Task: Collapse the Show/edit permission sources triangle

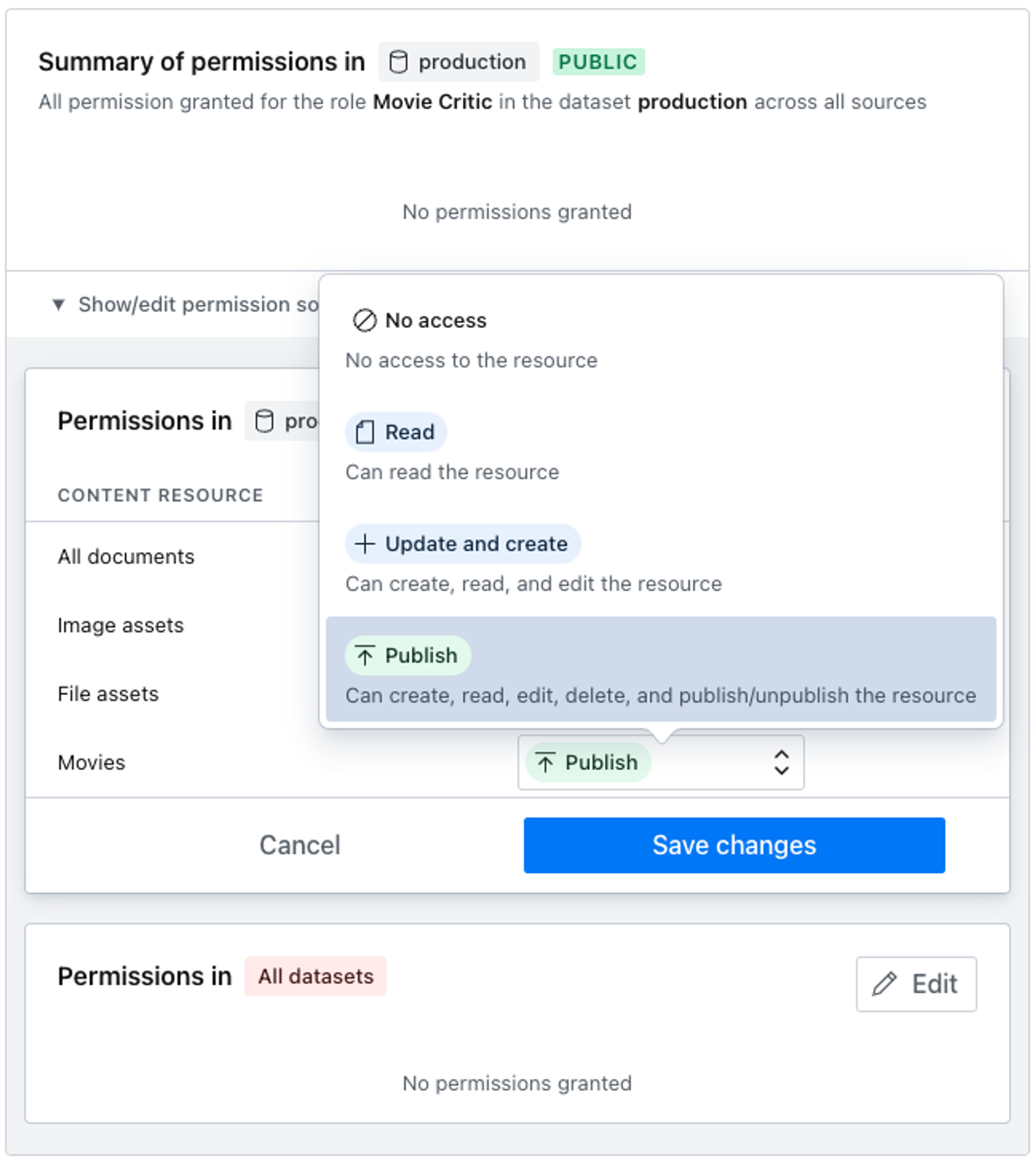Action: pyautogui.click(x=58, y=304)
